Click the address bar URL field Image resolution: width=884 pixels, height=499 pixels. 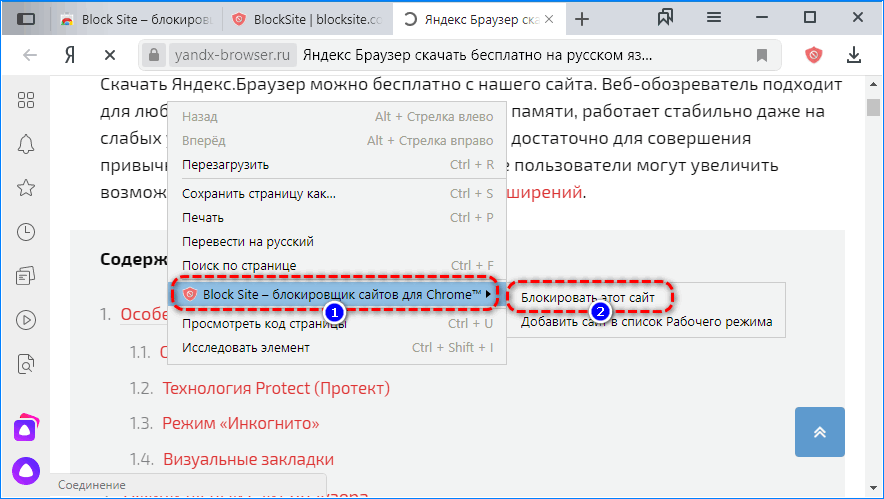450,55
